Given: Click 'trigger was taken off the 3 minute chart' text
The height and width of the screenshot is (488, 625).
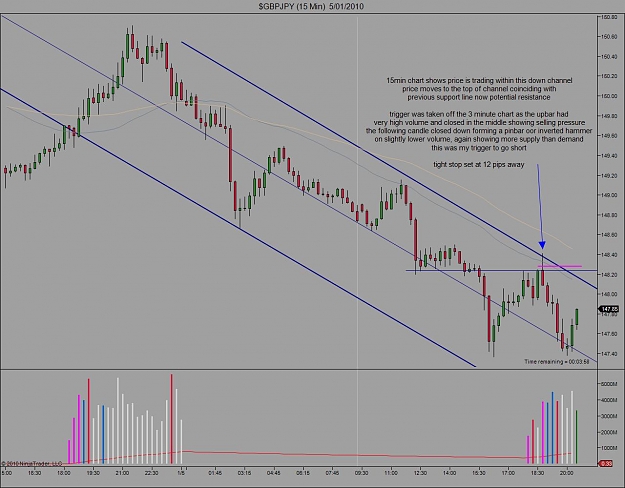Looking at the screenshot, I should click(479, 114).
